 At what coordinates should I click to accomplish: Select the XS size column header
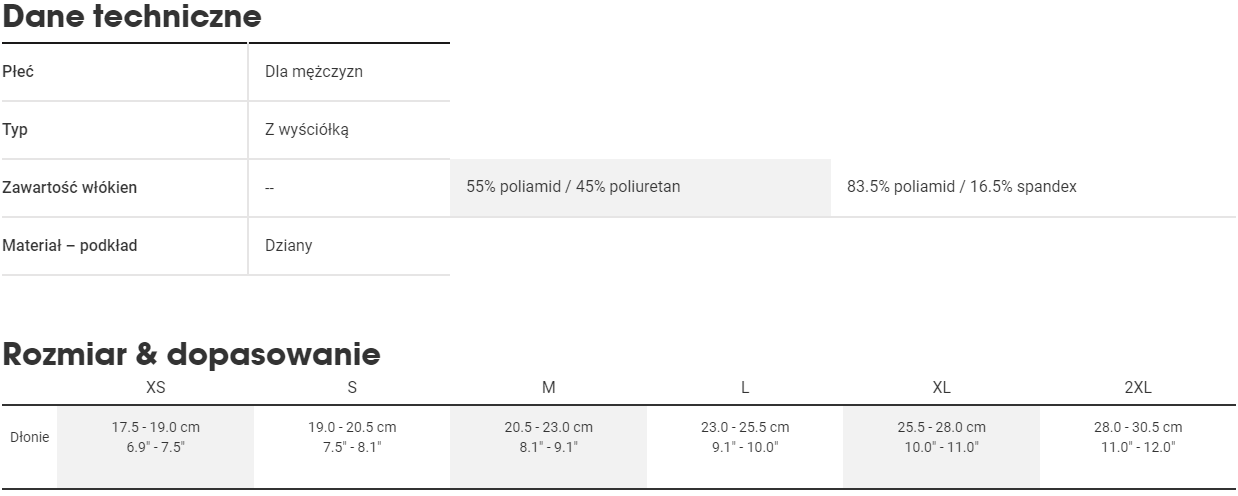[155, 387]
